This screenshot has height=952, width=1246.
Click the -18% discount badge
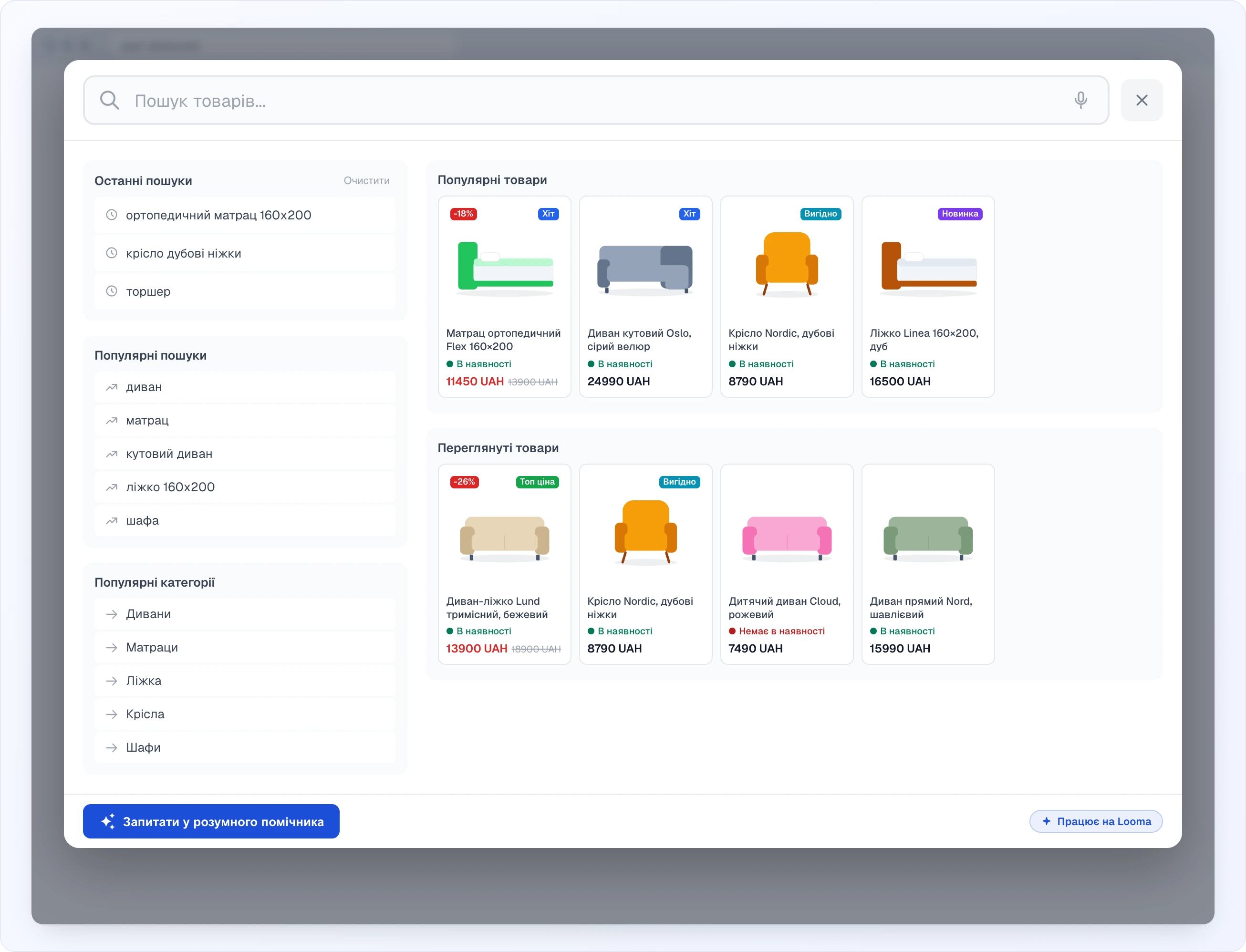tap(464, 214)
